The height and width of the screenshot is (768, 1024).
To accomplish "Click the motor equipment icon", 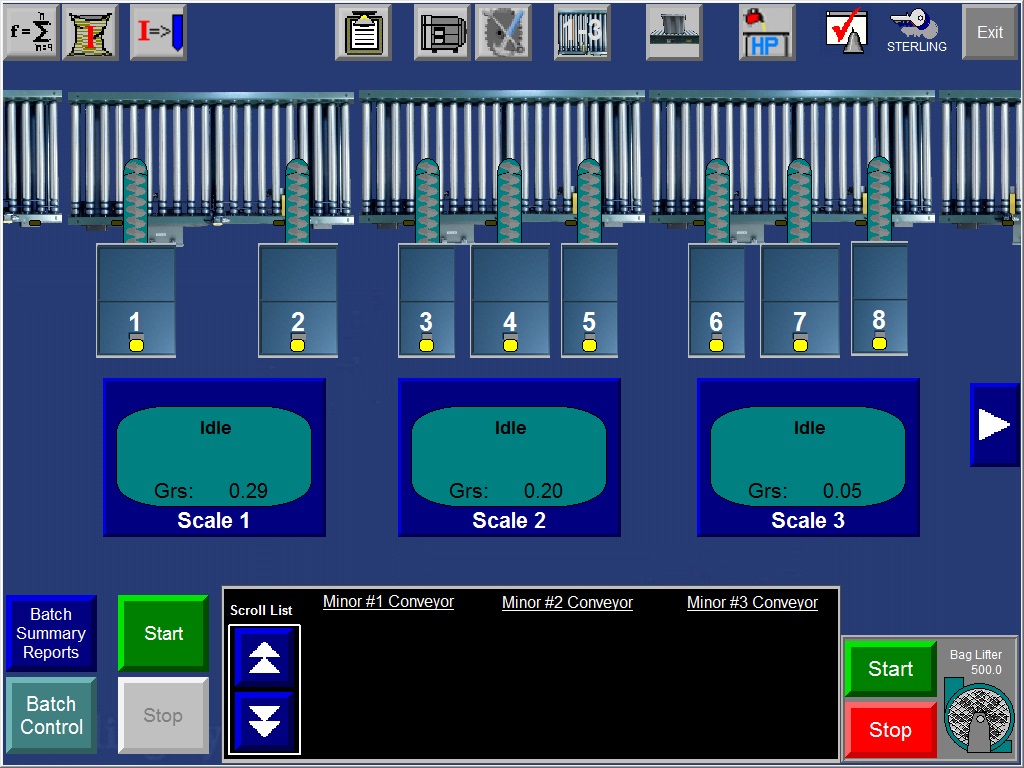I will click(x=442, y=32).
